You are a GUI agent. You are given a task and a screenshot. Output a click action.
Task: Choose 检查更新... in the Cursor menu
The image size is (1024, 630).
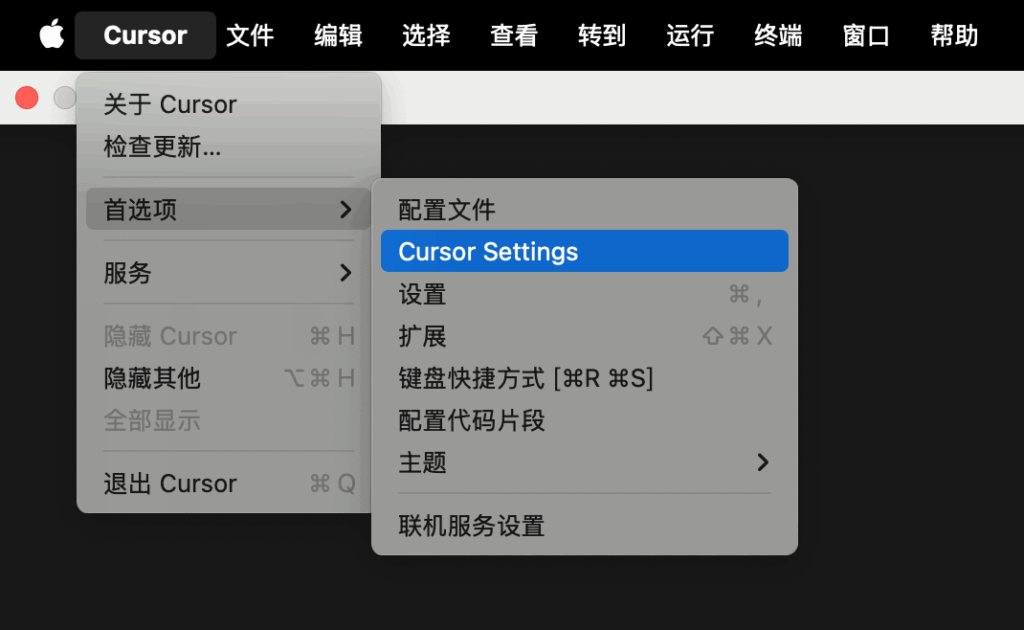click(x=162, y=148)
